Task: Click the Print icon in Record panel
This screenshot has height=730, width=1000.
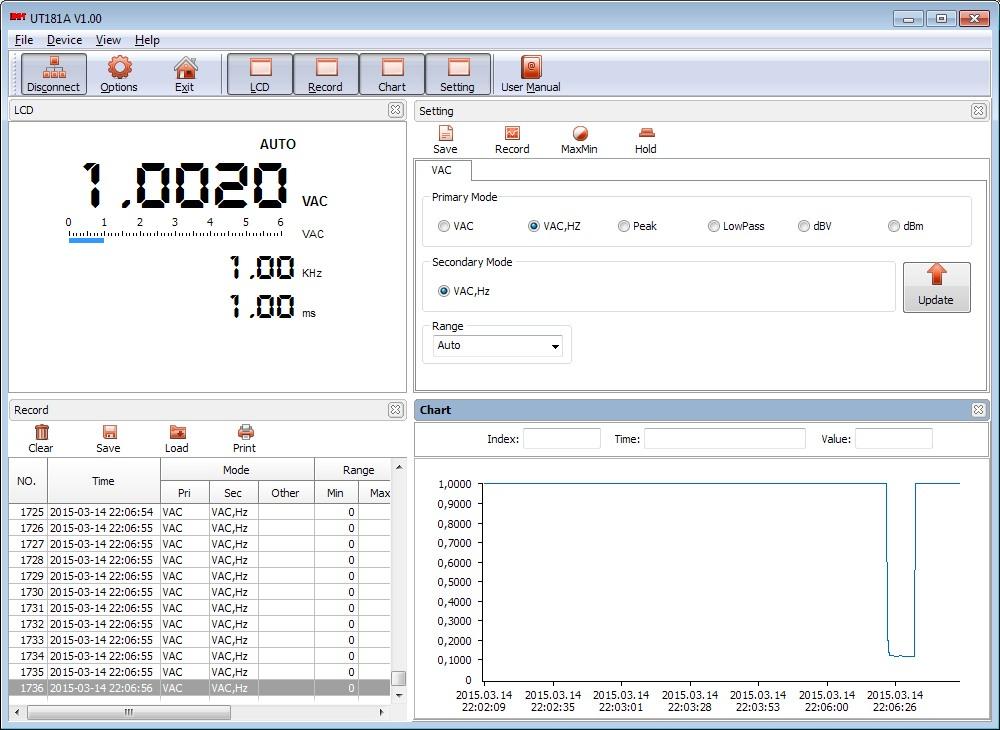Action: (x=243, y=437)
